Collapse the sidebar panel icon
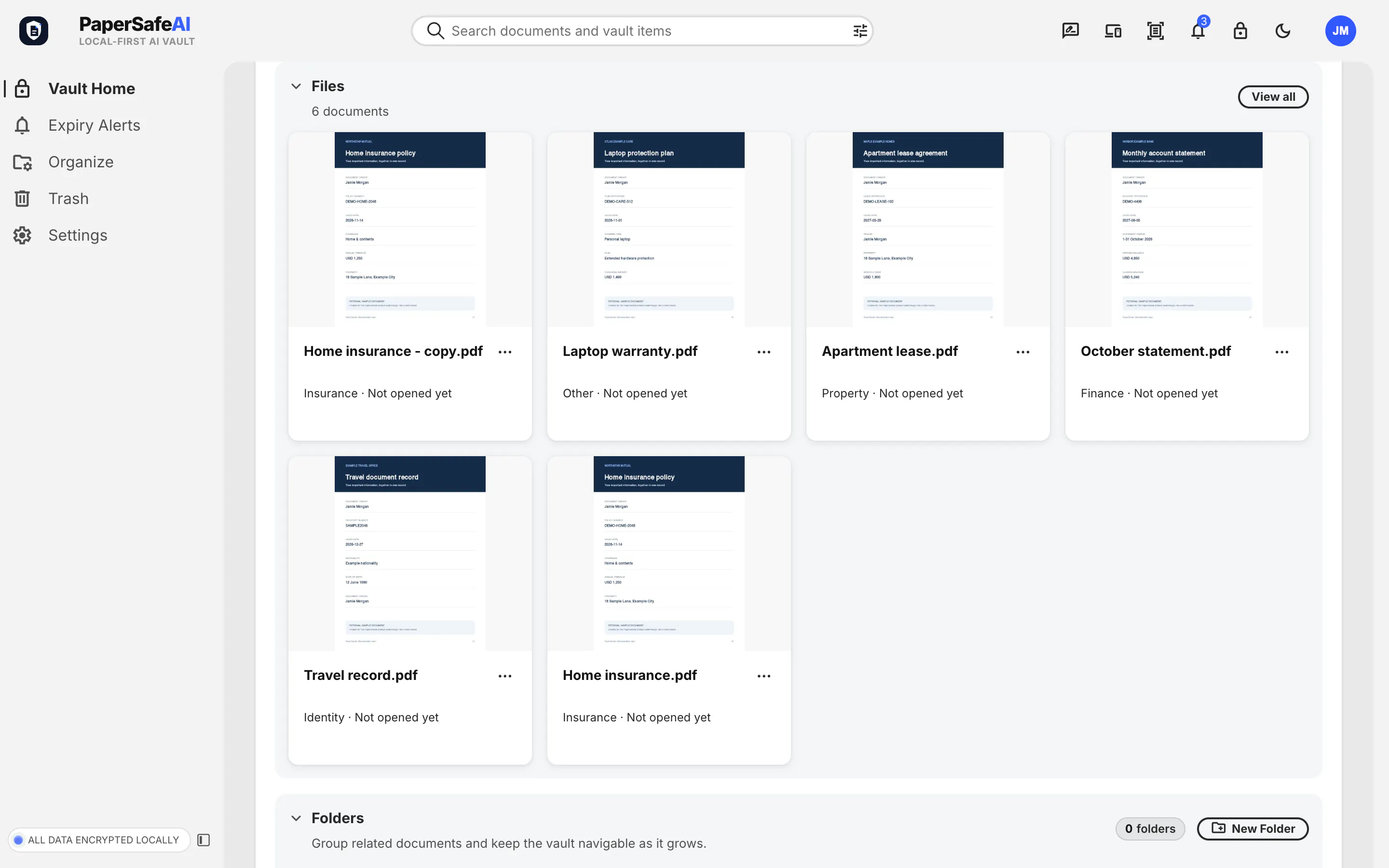Viewport: 1389px width, 868px height. click(x=203, y=840)
